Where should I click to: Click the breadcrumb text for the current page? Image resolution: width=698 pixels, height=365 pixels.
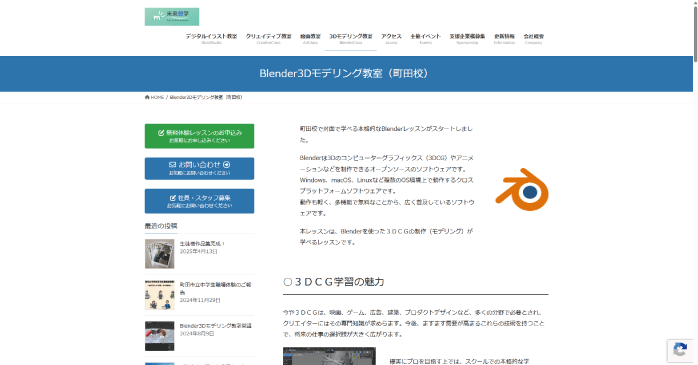click(206, 97)
